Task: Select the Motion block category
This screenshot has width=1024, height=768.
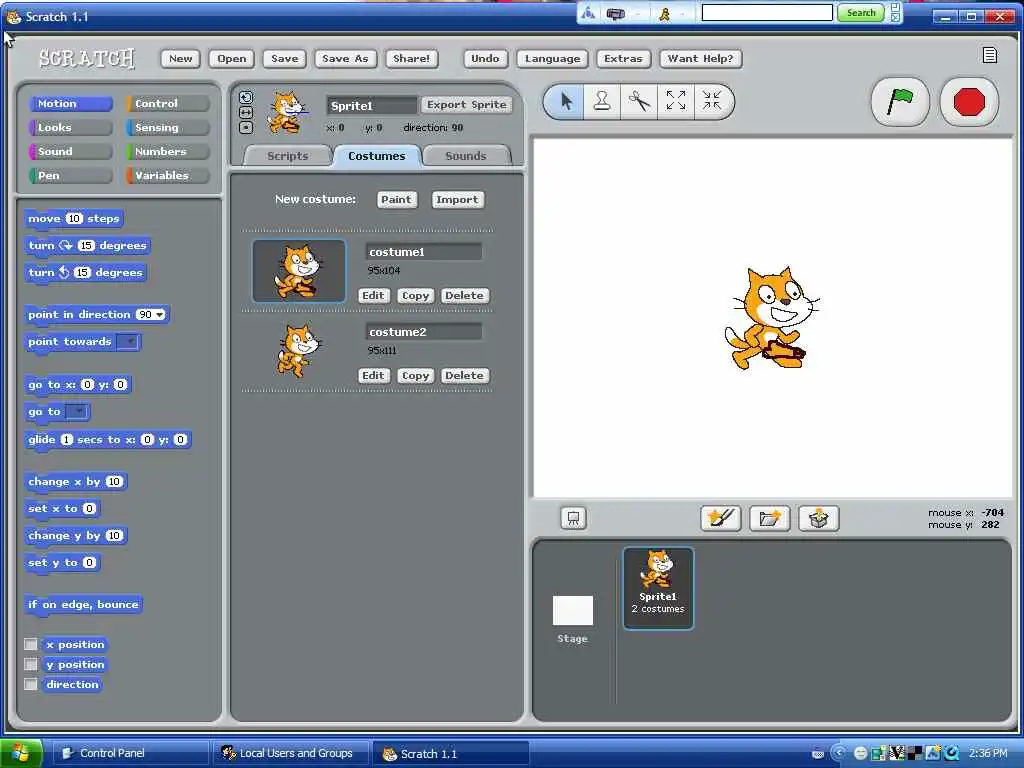Action: pyautogui.click(x=71, y=104)
